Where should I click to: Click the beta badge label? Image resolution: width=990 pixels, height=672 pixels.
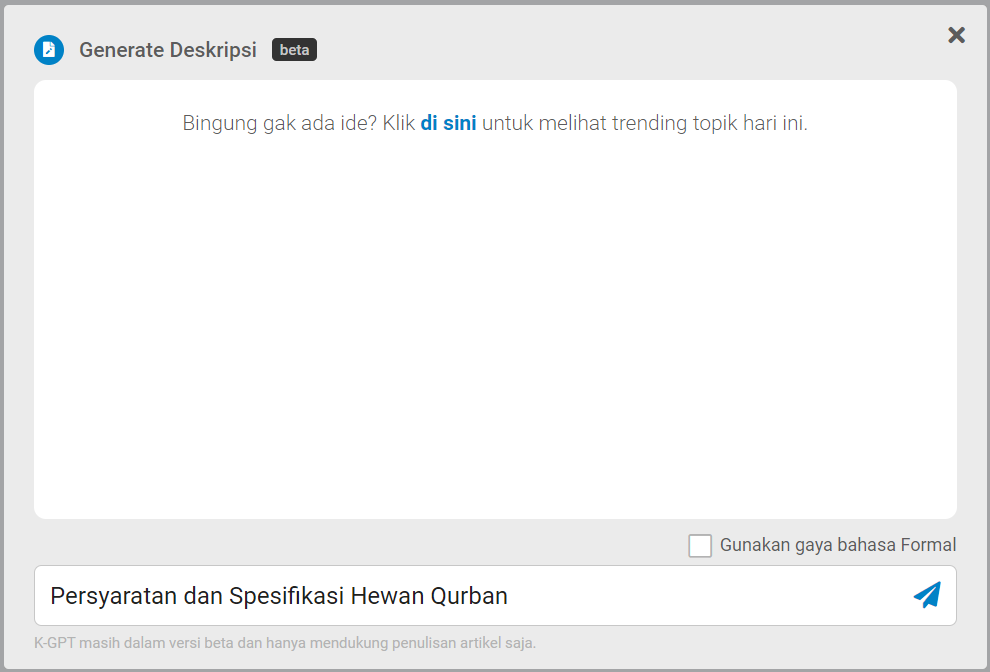[294, 50]
